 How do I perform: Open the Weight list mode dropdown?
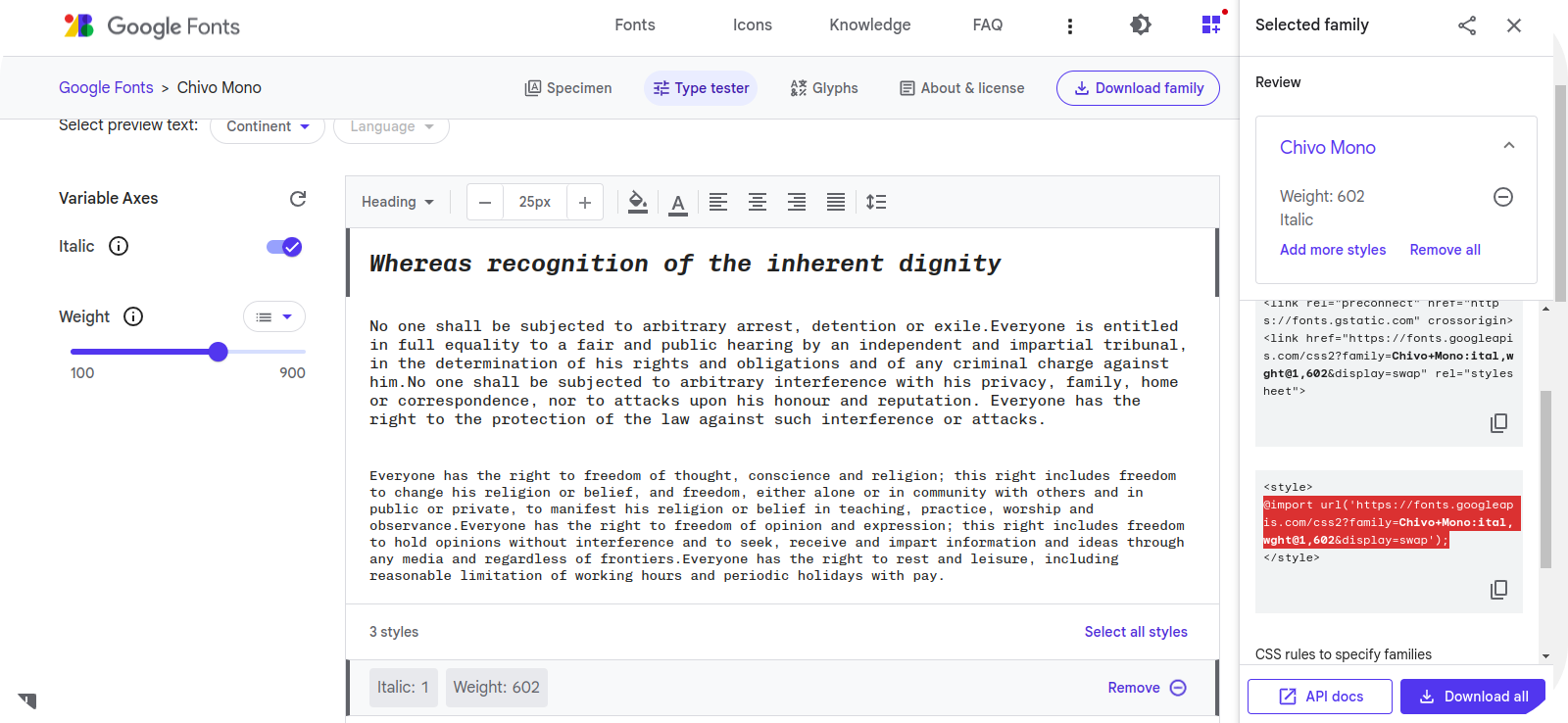coord(274,316)
